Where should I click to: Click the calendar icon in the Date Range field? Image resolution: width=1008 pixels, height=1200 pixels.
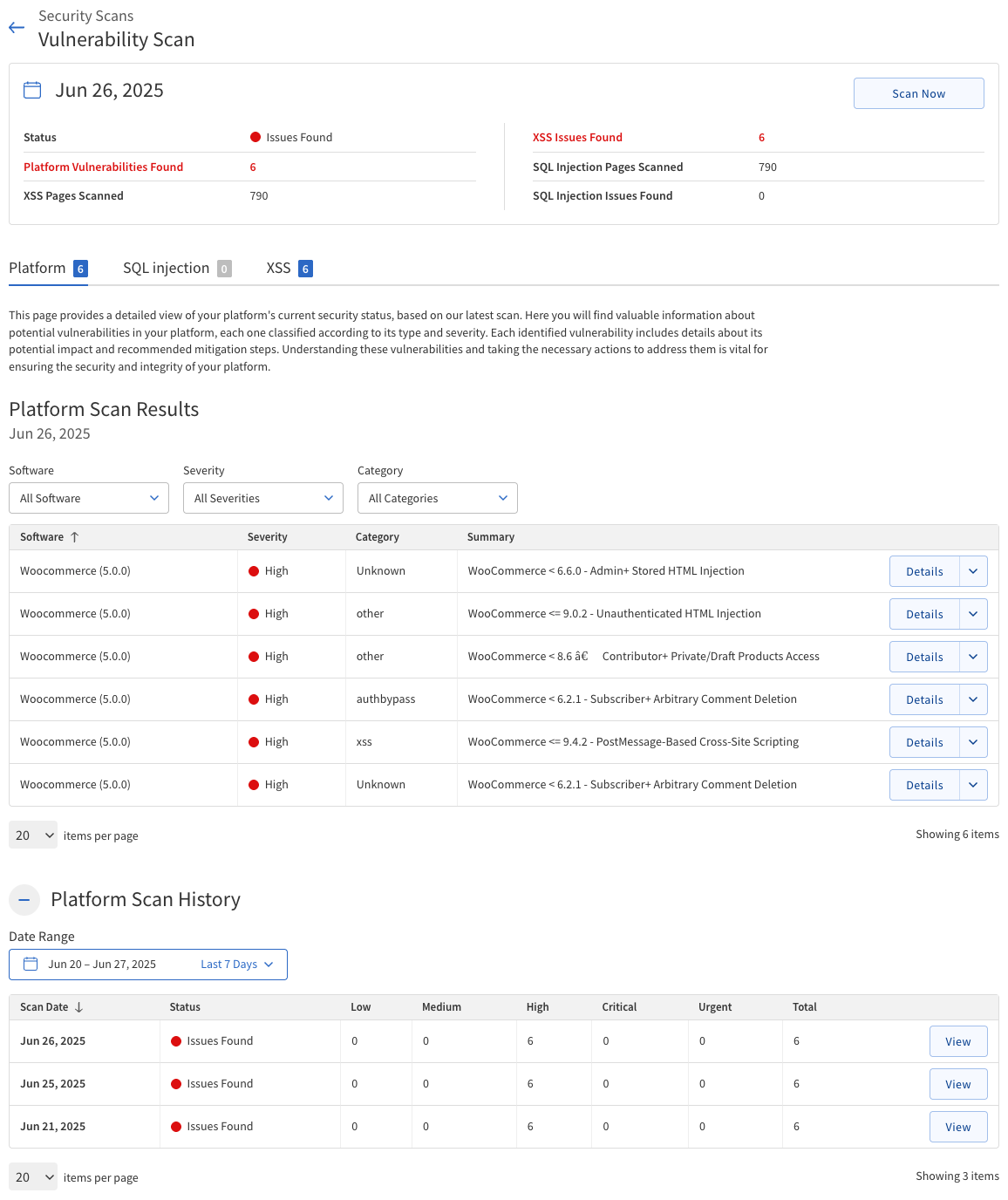tap(31, 964)
